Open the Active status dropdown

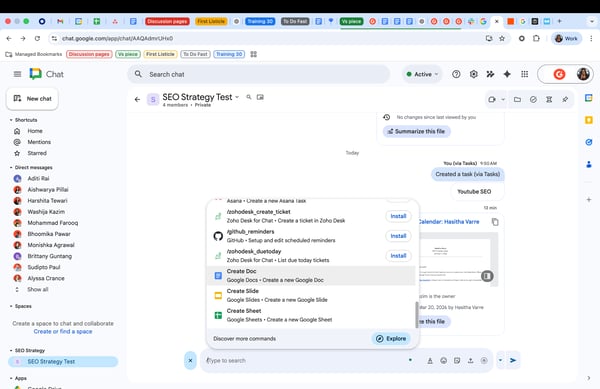point(422,74)
